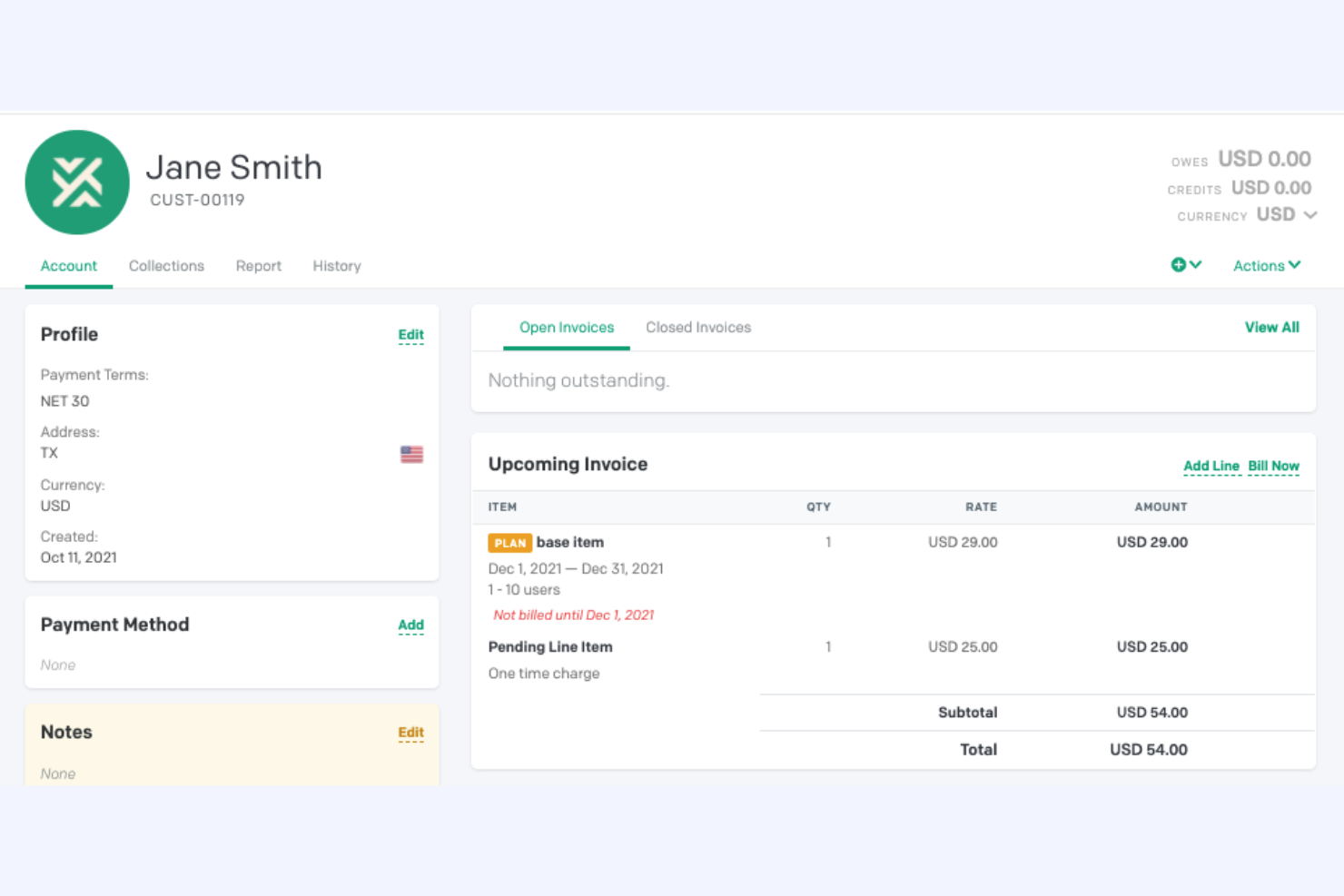Select the Report tab
1344x896 pixels.
click(x=258, y=265)
